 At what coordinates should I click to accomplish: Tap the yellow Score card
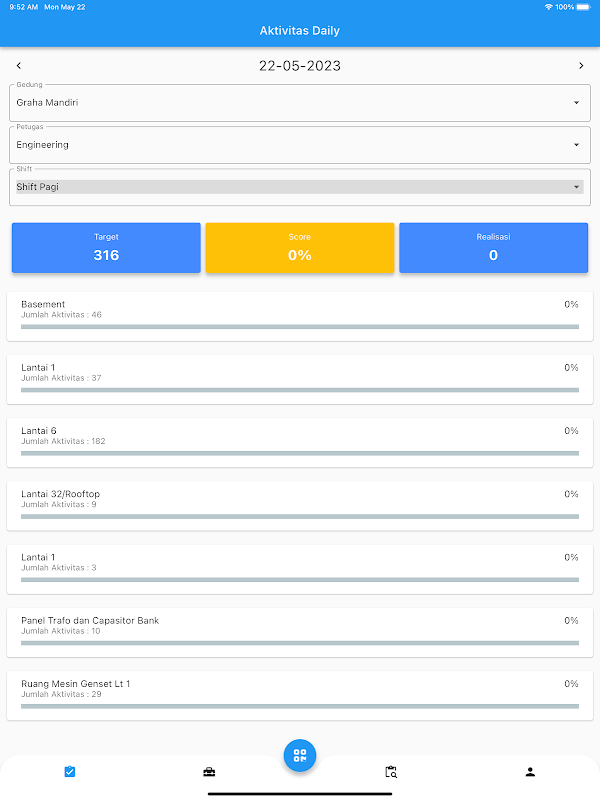tap(300, 248)
